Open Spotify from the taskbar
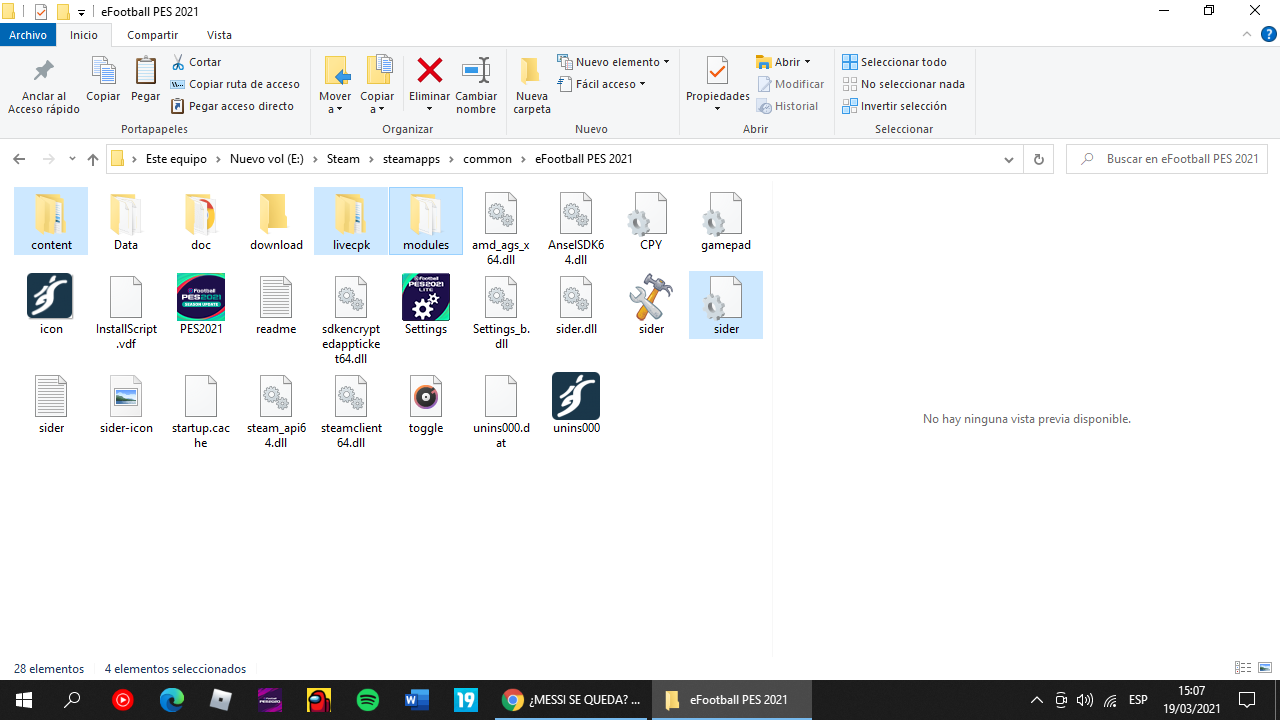Image resolution: width=1280 pixels, height=720 pixels. [368, 700]
